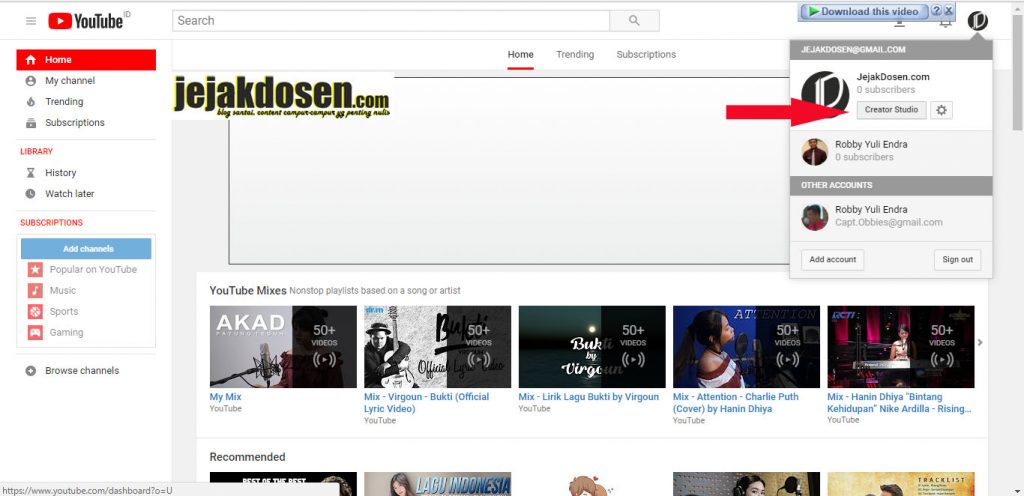Click the Home icon in sidebar
Screen dimensions: 1024x496
click(31, 60)
